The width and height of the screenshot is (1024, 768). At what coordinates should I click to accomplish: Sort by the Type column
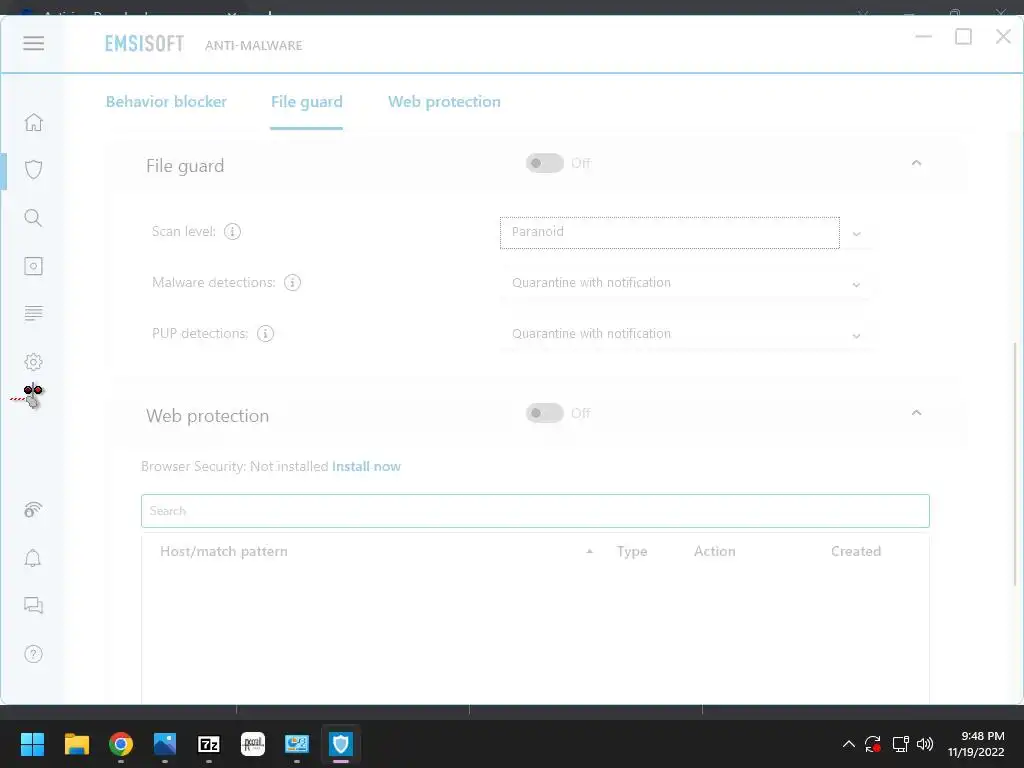point(632,551)
